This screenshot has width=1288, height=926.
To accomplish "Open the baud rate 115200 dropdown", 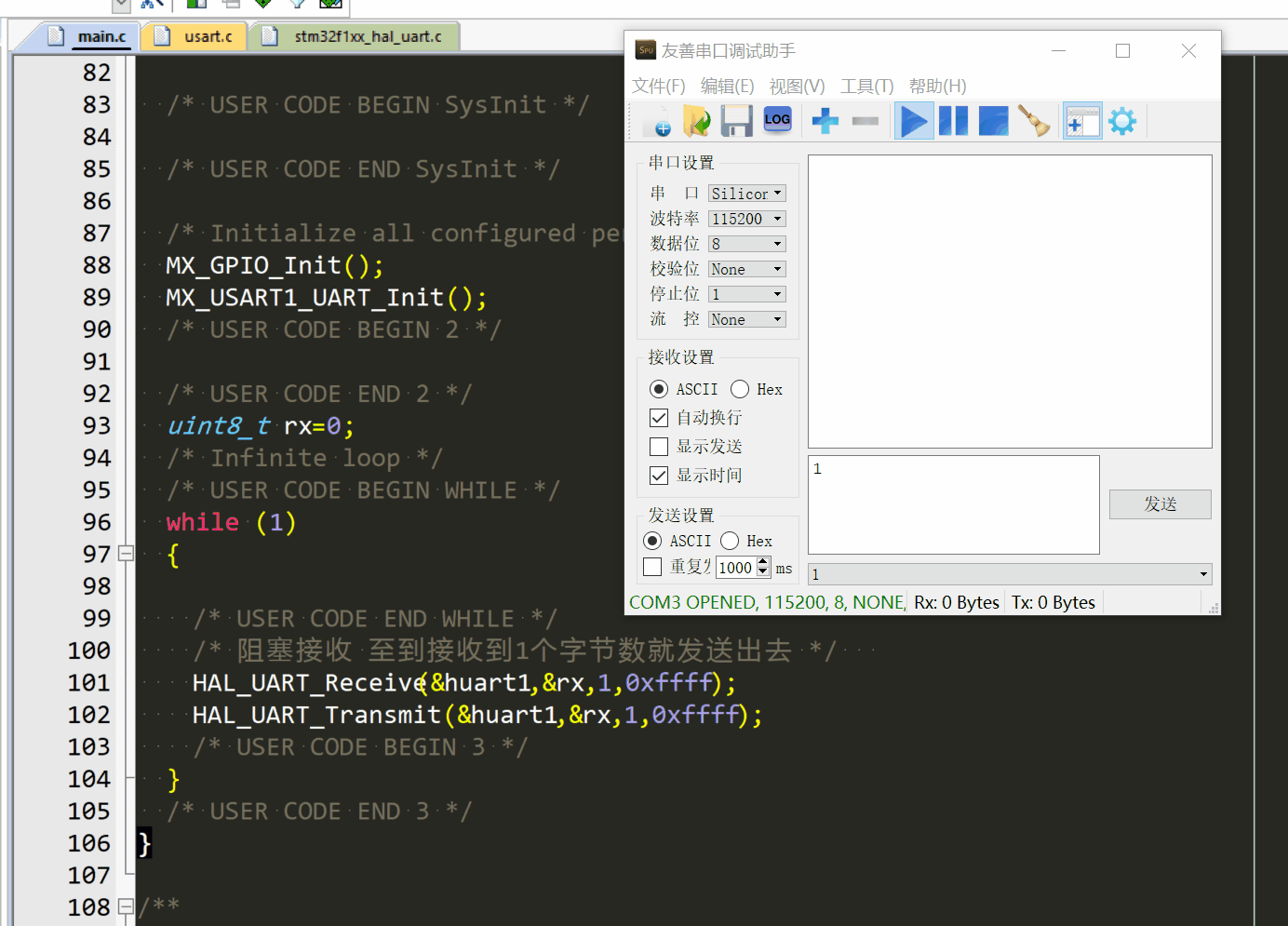I will [x=747, y=219].
